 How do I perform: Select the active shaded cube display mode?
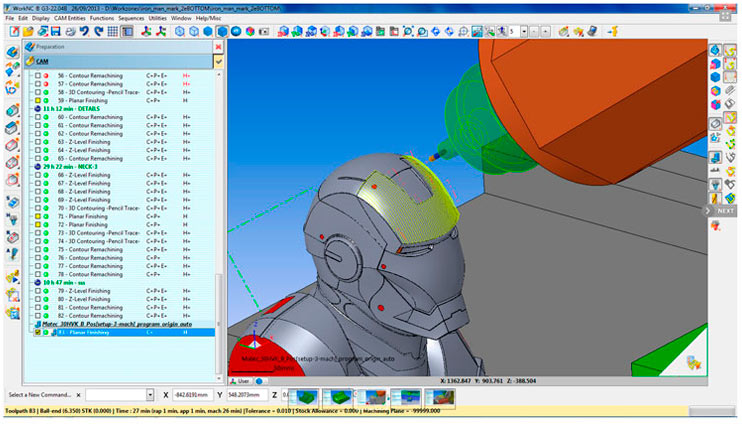[222, 31]
